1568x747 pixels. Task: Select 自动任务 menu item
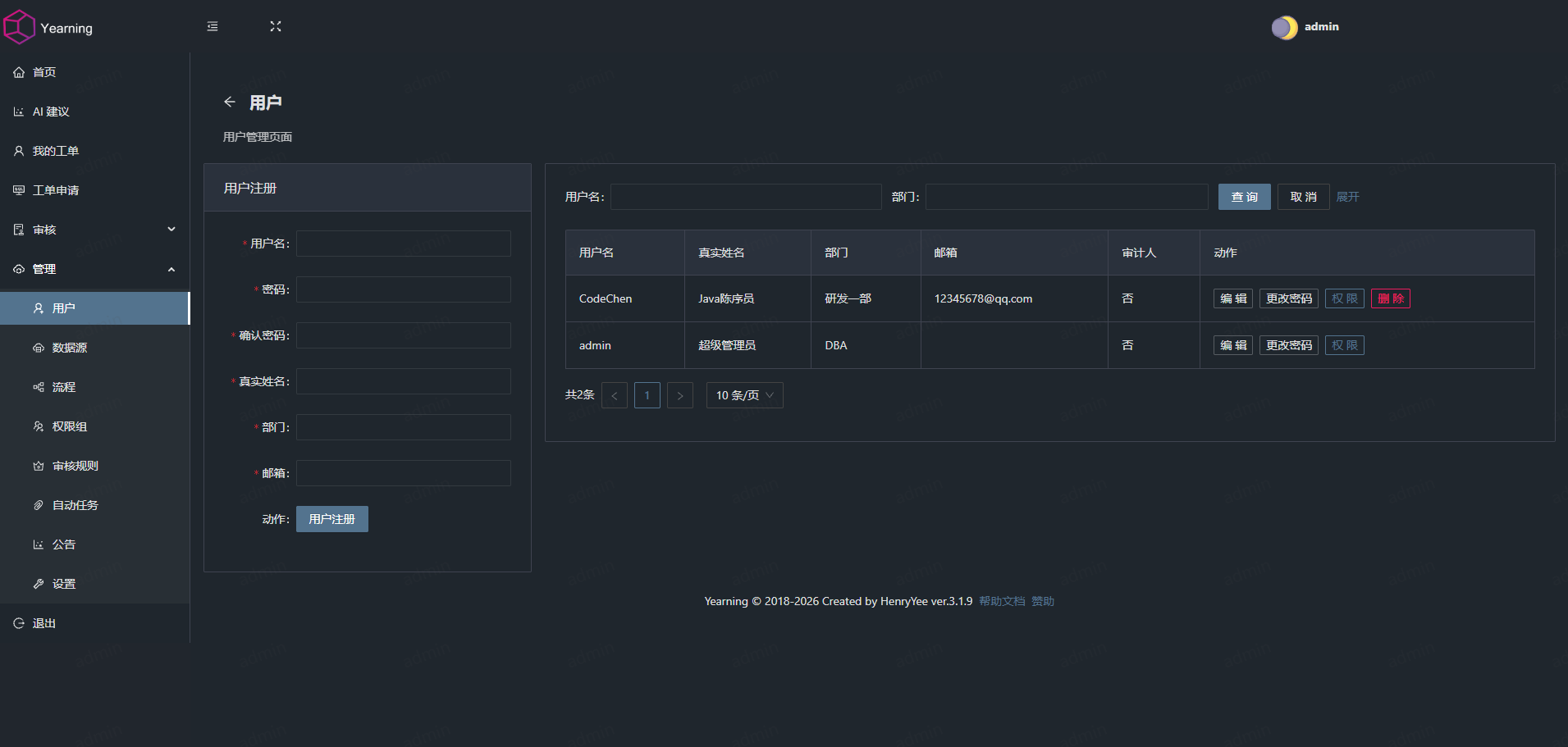click(75, 505)
